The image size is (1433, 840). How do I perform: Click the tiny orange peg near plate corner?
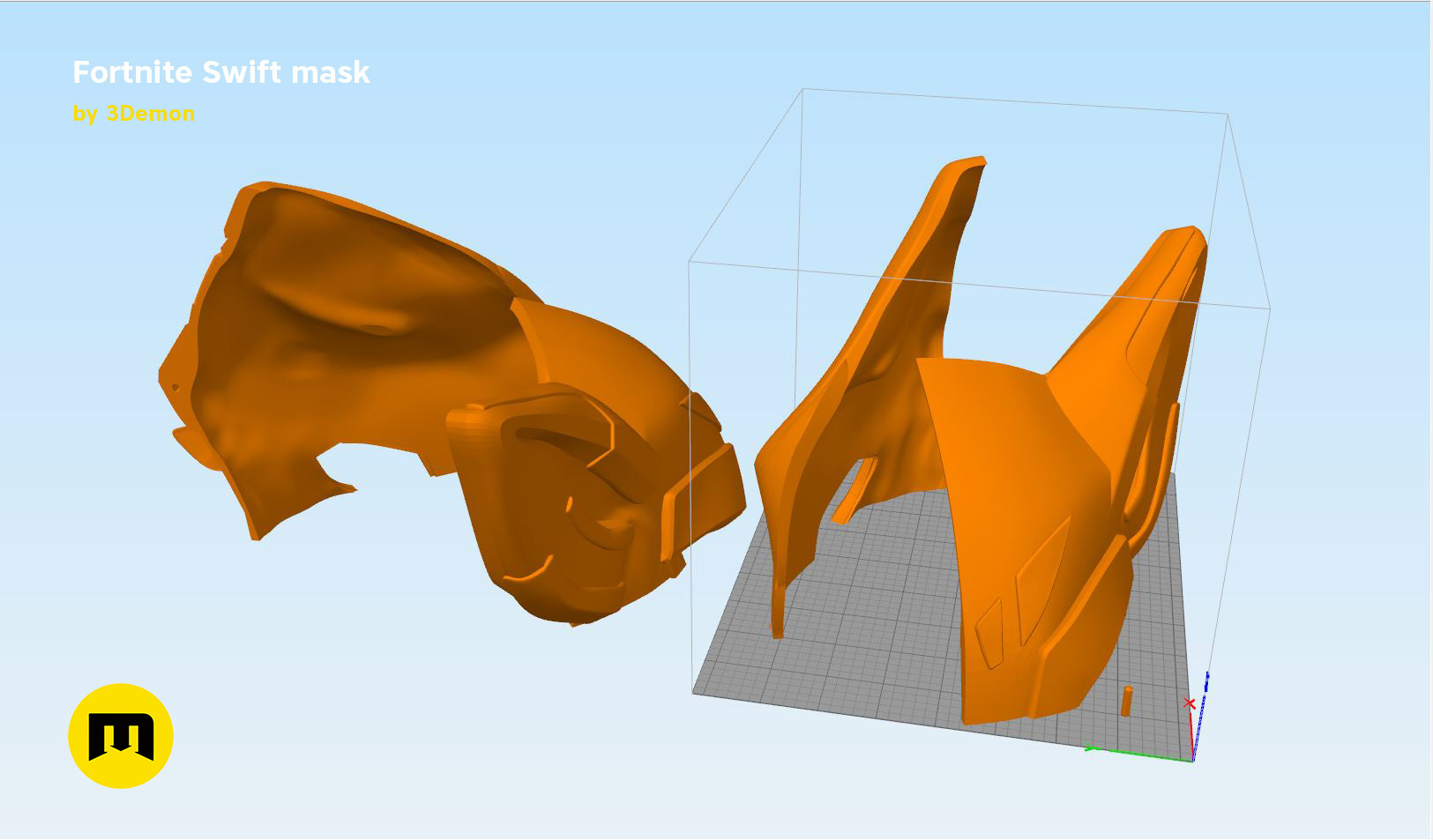click(1127, 701)
